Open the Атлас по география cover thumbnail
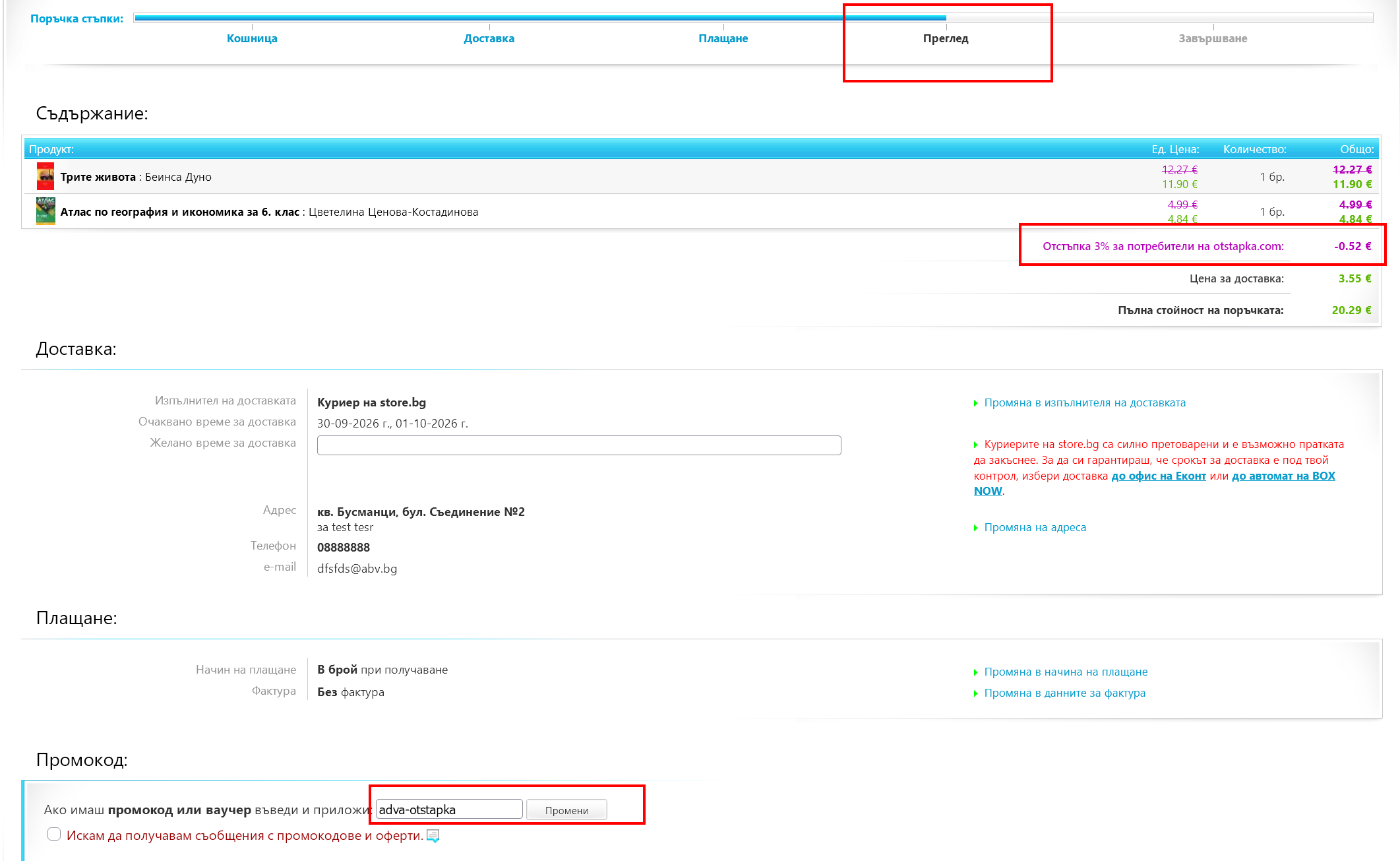 46,211
